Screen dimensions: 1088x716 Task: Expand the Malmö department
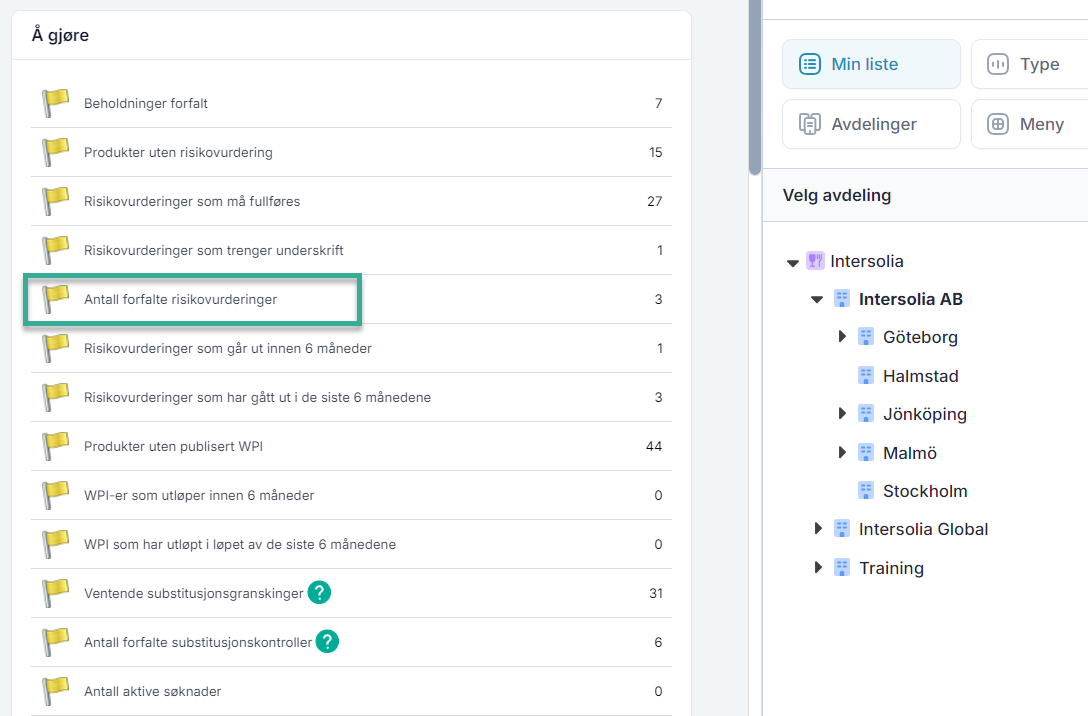point(842,452)
